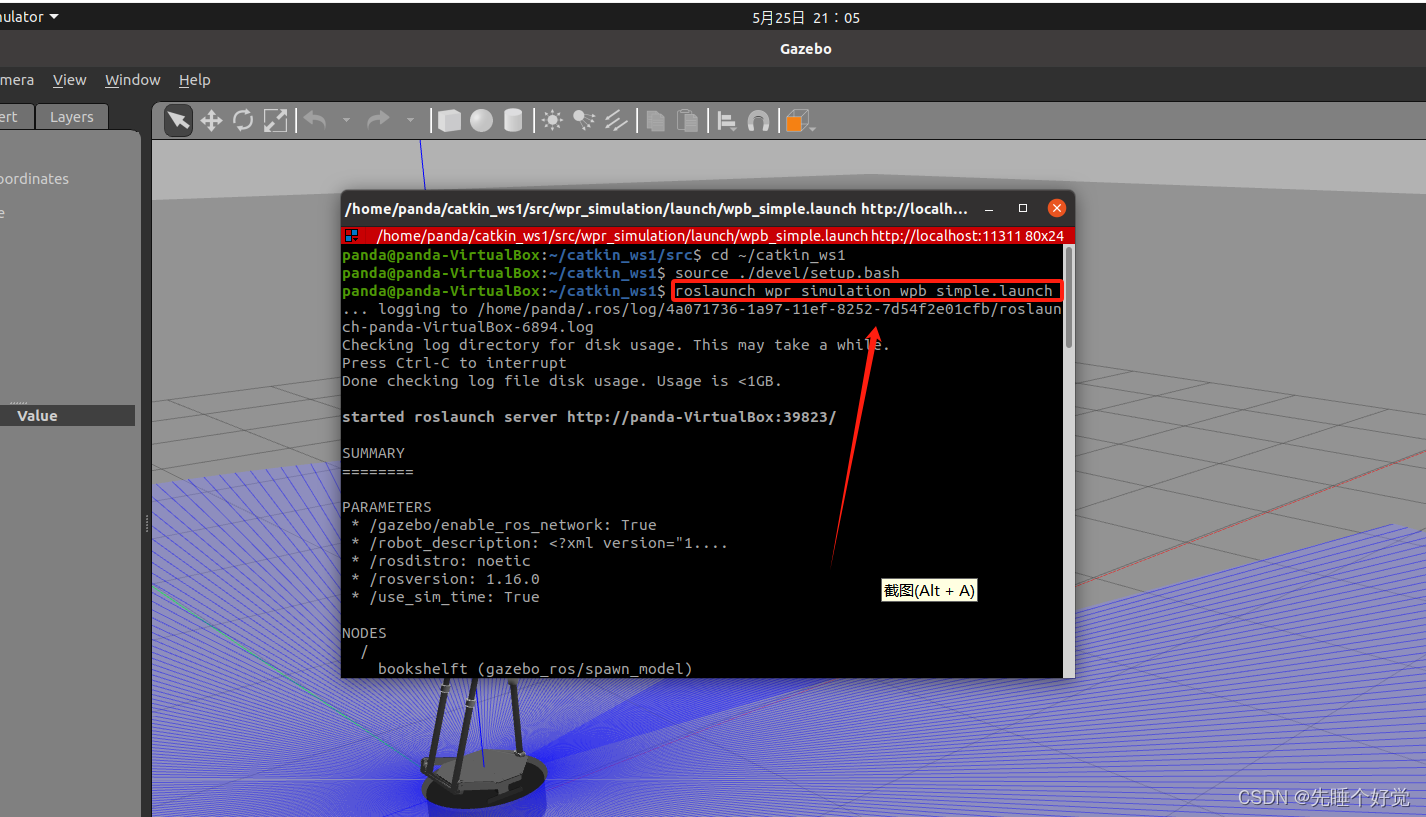This screenshot has height=817, width=1426.
Task: Click the 'source ./devel/setup.bash' command line
Action: coord(787,273)
